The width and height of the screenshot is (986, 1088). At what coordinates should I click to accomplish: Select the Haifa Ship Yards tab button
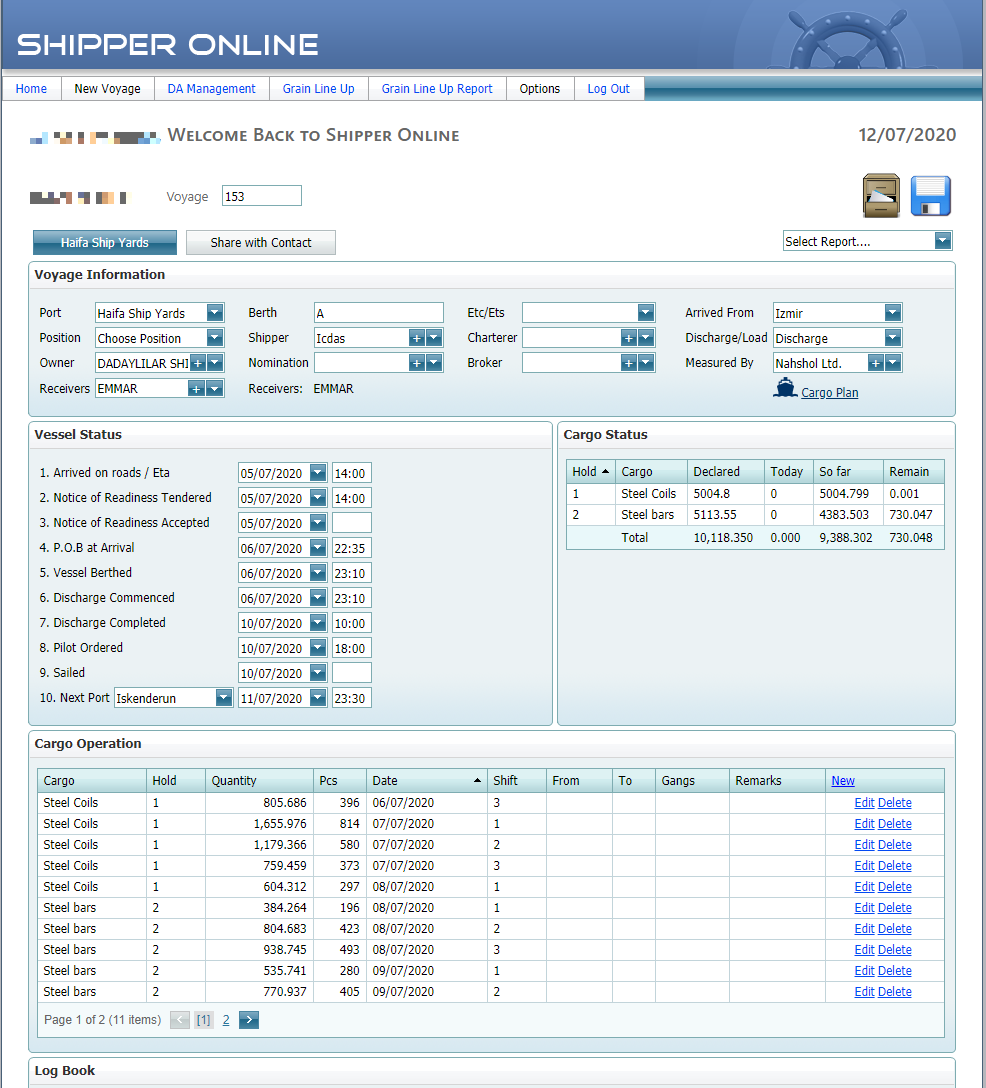(x=105, y=243)
